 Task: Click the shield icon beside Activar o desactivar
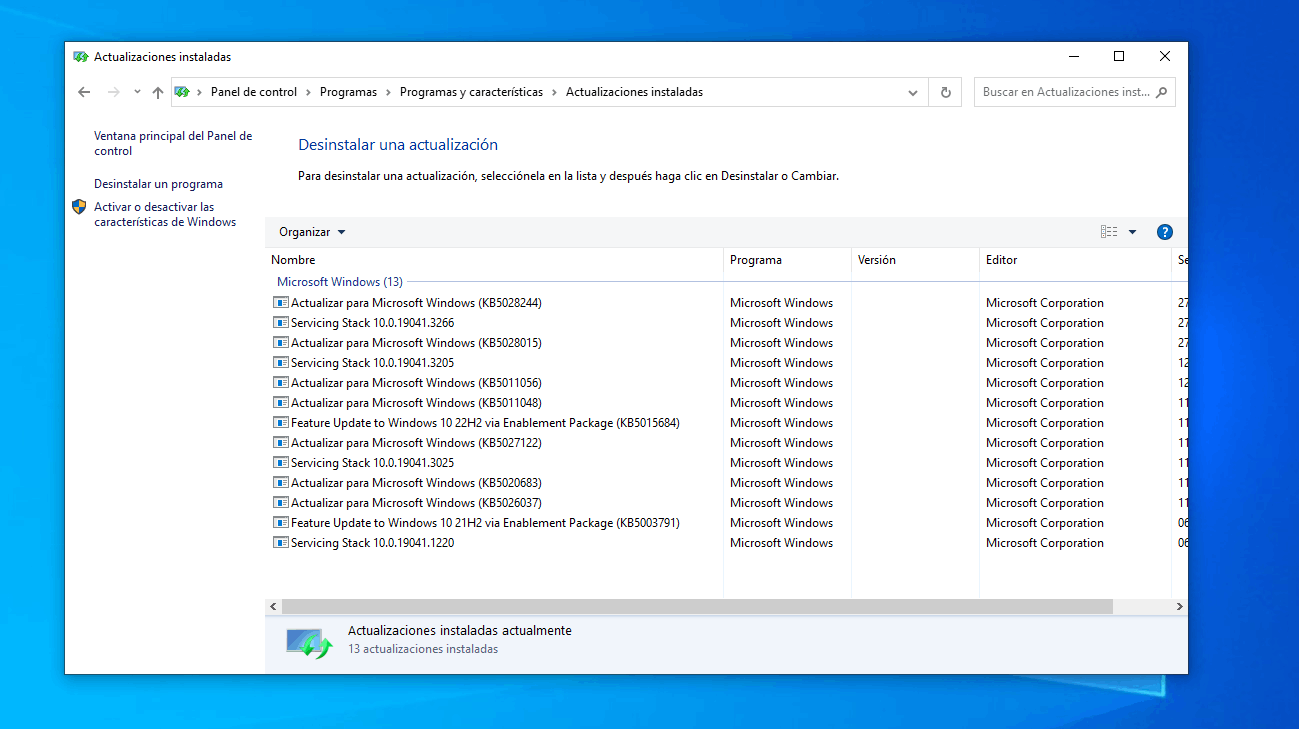79,207
